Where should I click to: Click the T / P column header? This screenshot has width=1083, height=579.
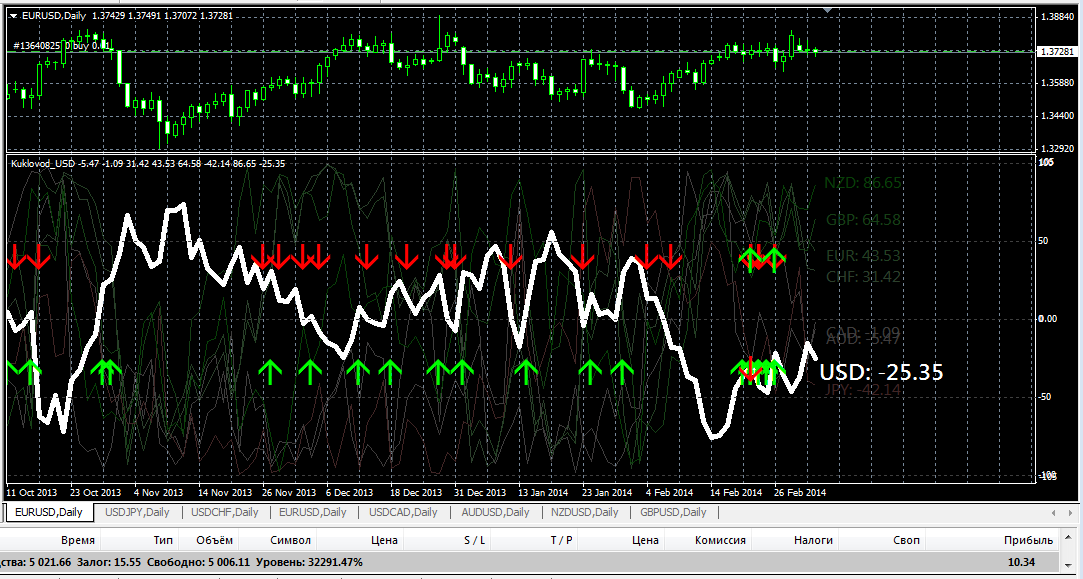click(562, 540)
